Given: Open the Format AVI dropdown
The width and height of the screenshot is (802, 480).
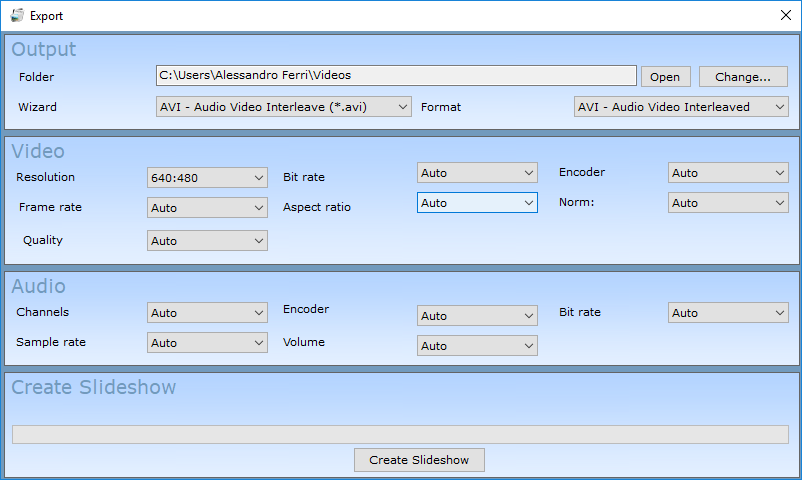Looking at the screenshot, I should pos(681,107).
